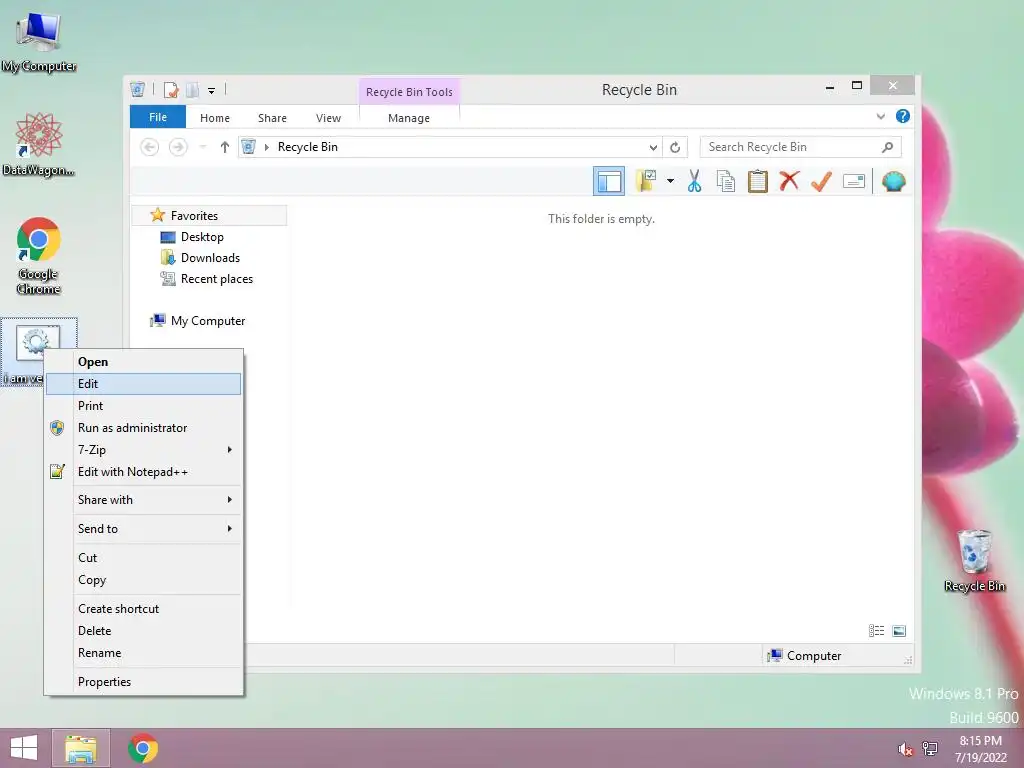Go up one folder level arrow
1024x768 pixels.
[x=225, y=147]
